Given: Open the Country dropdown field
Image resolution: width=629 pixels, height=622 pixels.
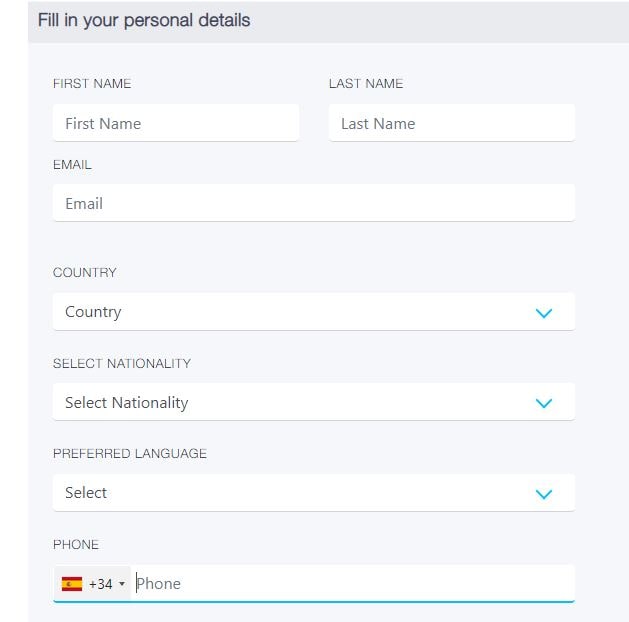Looking at the screenshot, I should point(314,312).
